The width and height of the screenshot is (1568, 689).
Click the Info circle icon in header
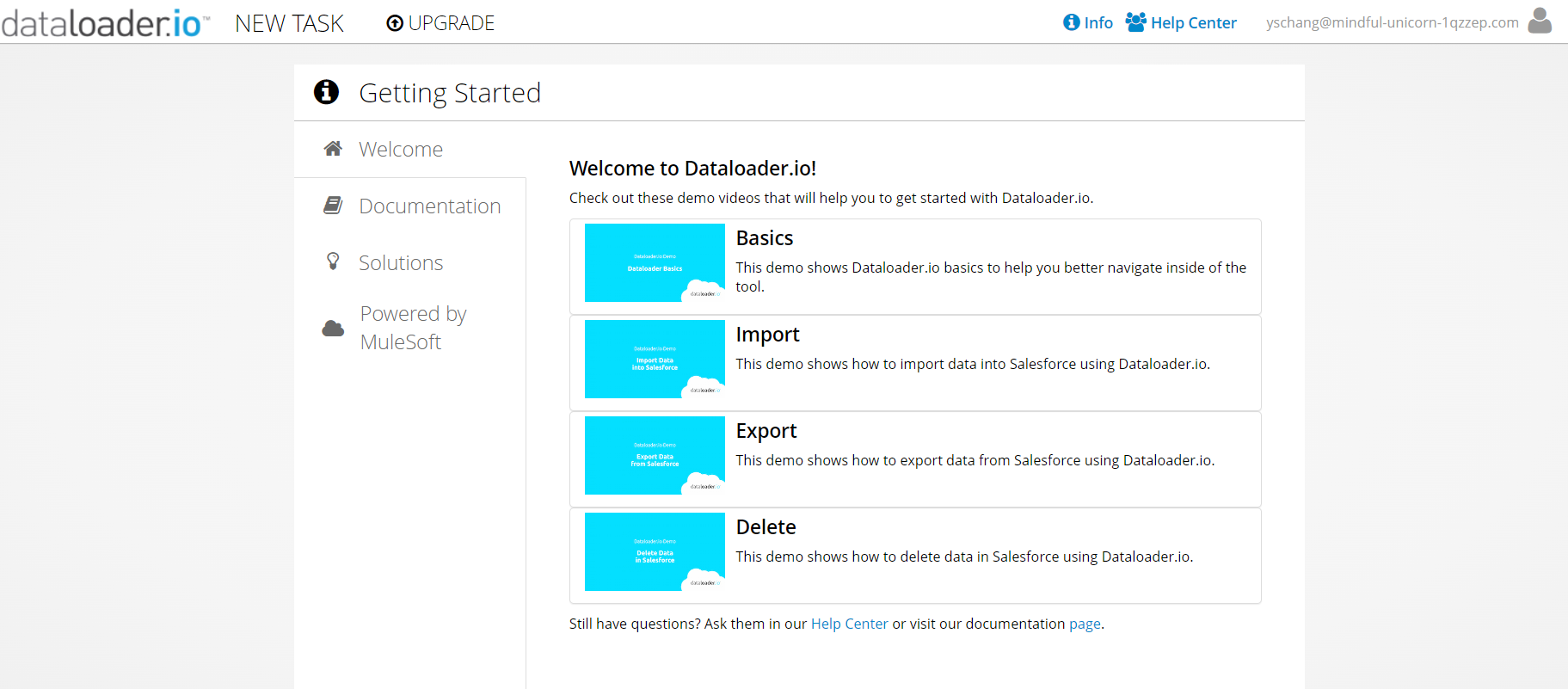tap(1071, 22)
